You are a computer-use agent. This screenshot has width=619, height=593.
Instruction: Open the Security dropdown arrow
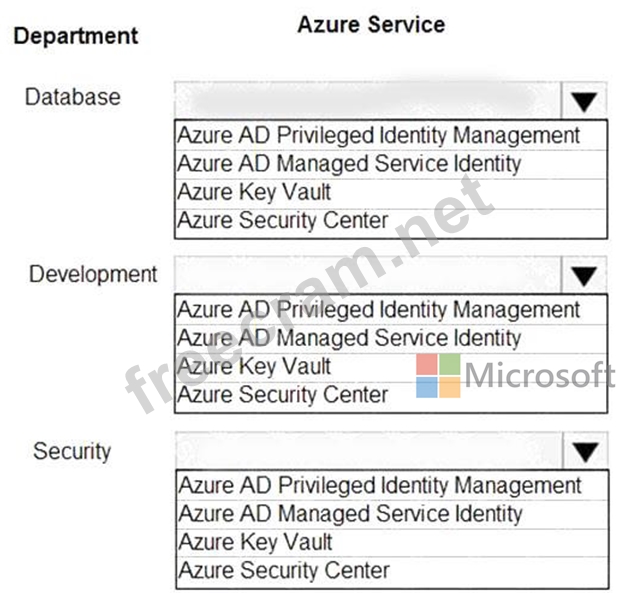click(x=585, y=451)
